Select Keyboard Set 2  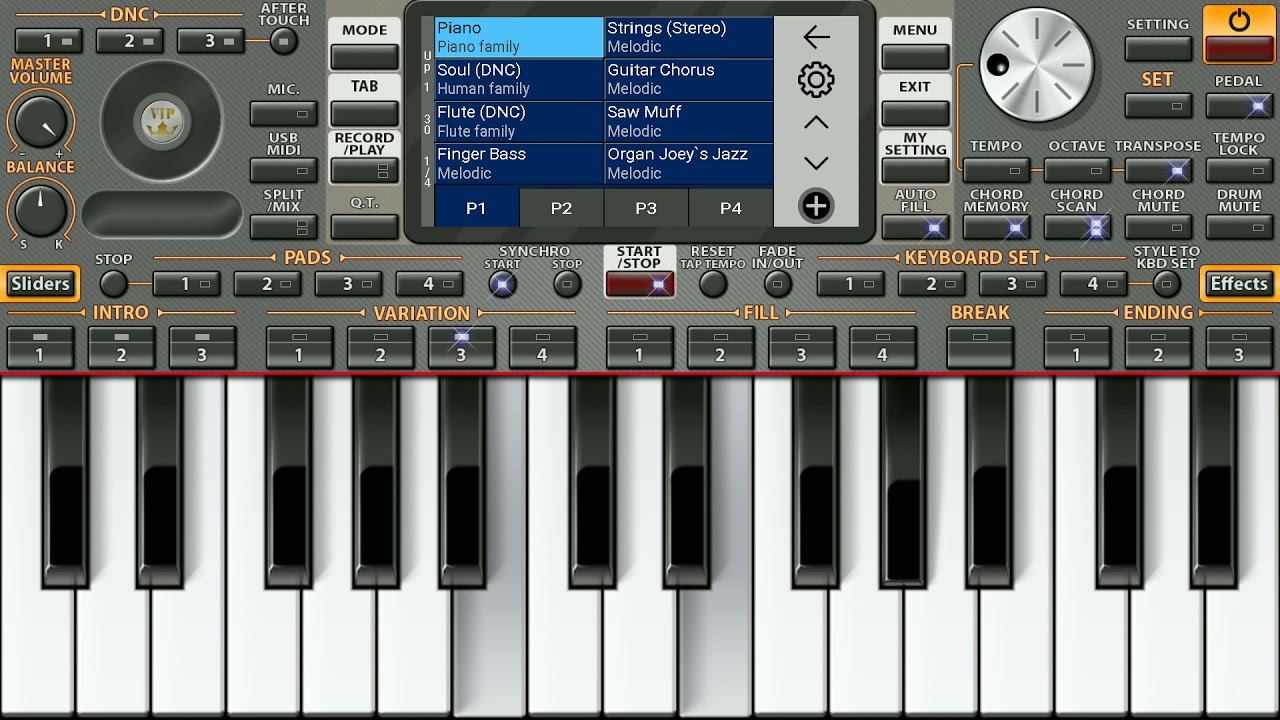[x=931, y=284]
